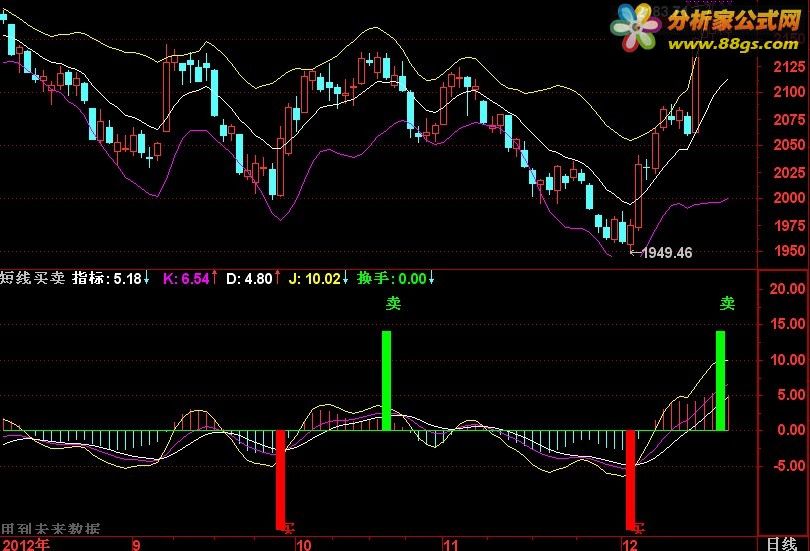Click the 2050 price axis value
The height and width of the screenshot is (551, 810).
(789, 145)
